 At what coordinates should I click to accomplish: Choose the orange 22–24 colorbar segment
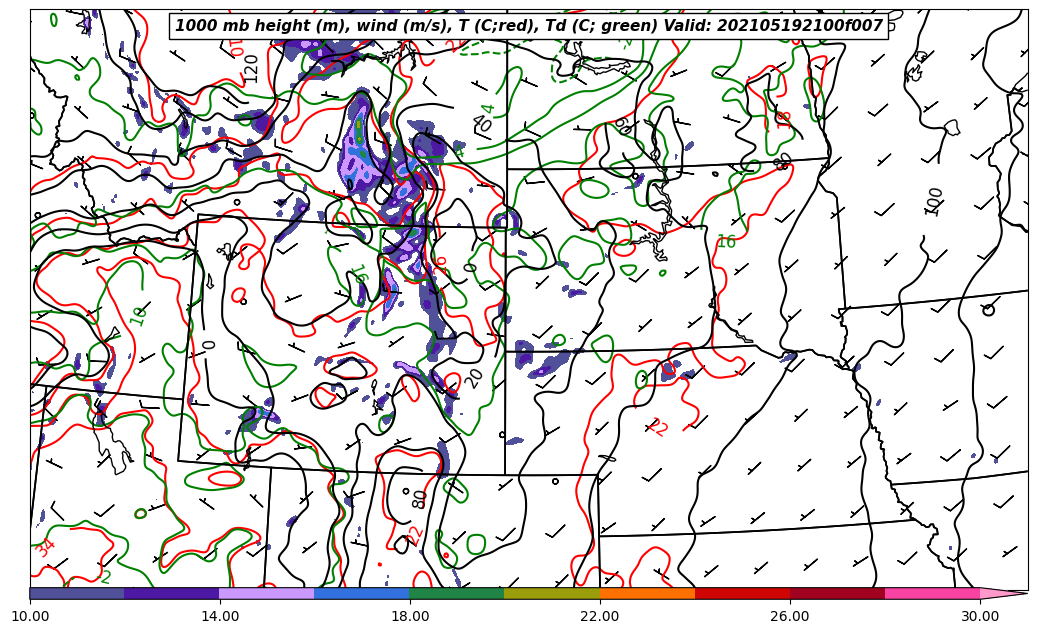pyautogui.click(x=647, y=593)
